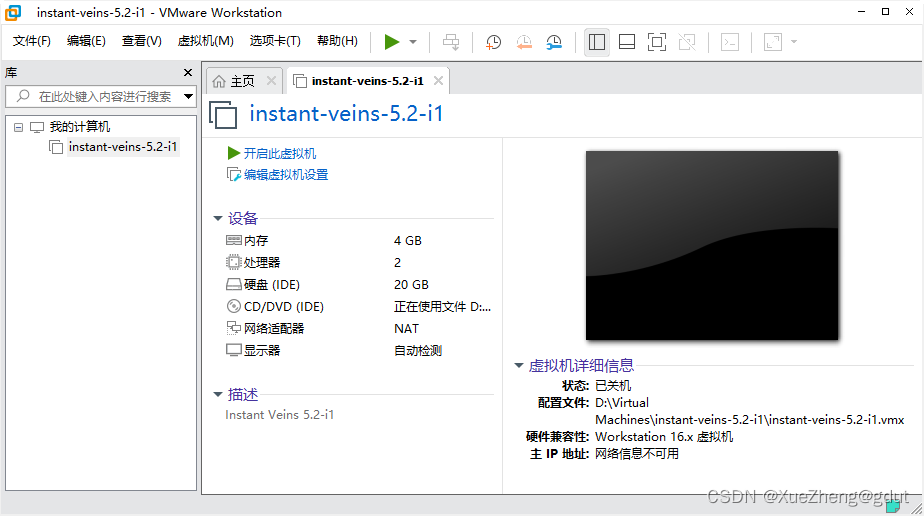
Task: Click the CD/DVD disc icon
Action: tap(234, 306)
